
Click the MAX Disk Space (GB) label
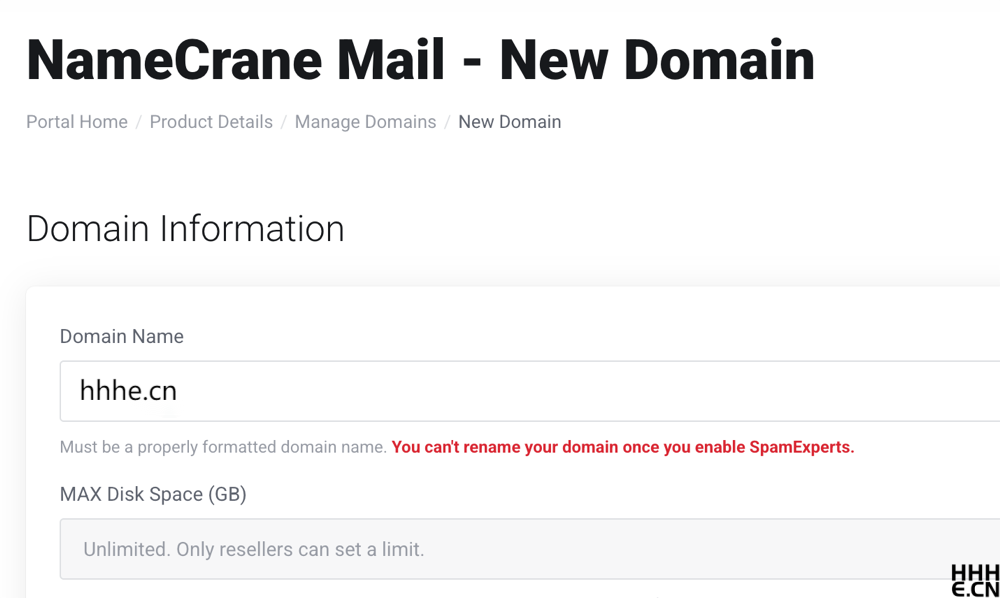[153, 494]
